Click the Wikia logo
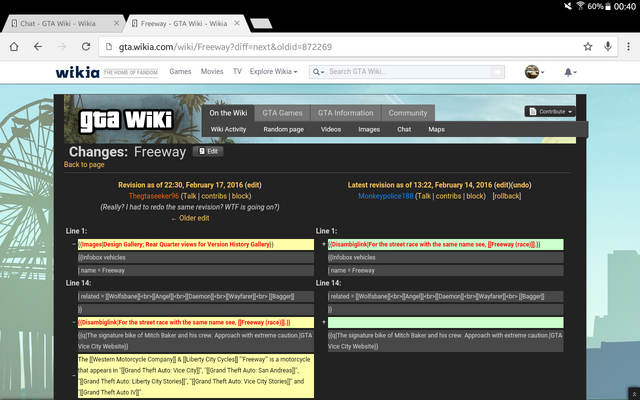 pos(77,72)
